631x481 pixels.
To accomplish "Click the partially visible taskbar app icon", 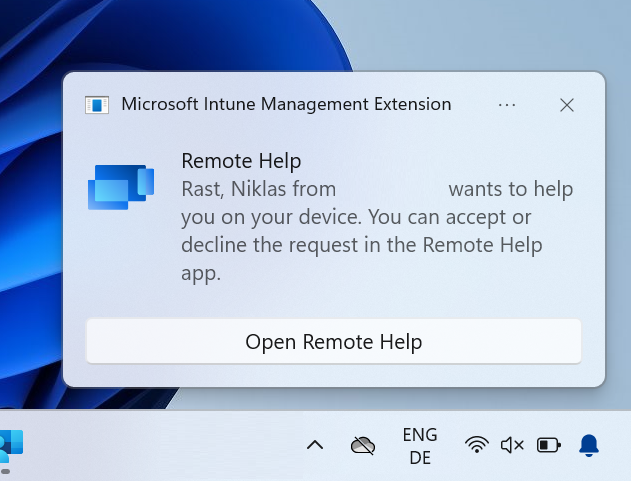I will point(12,445).
